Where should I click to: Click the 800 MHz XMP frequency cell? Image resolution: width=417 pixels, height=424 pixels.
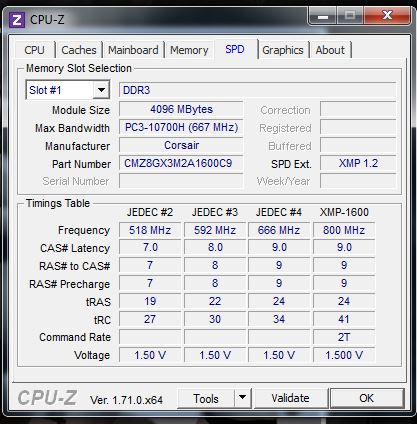pos(344,230)
